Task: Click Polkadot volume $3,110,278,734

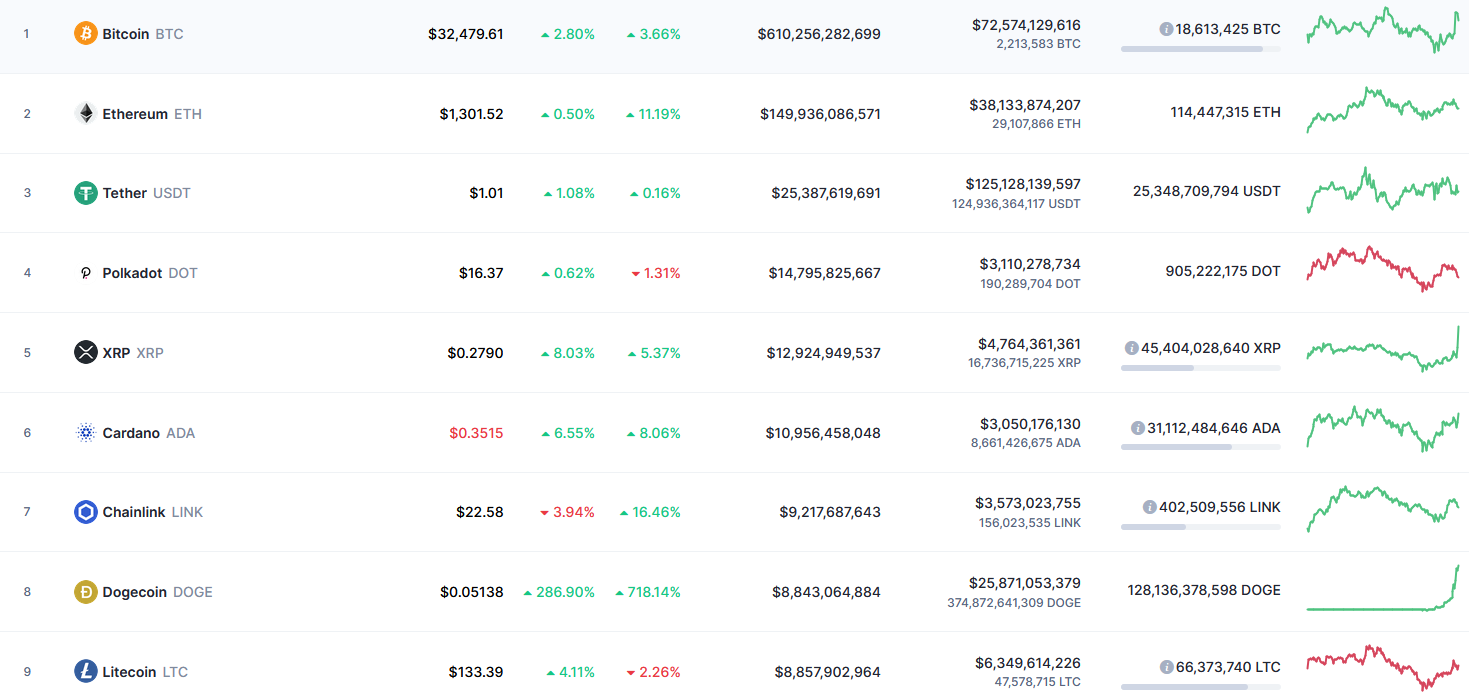Action: click(1030, 264)
